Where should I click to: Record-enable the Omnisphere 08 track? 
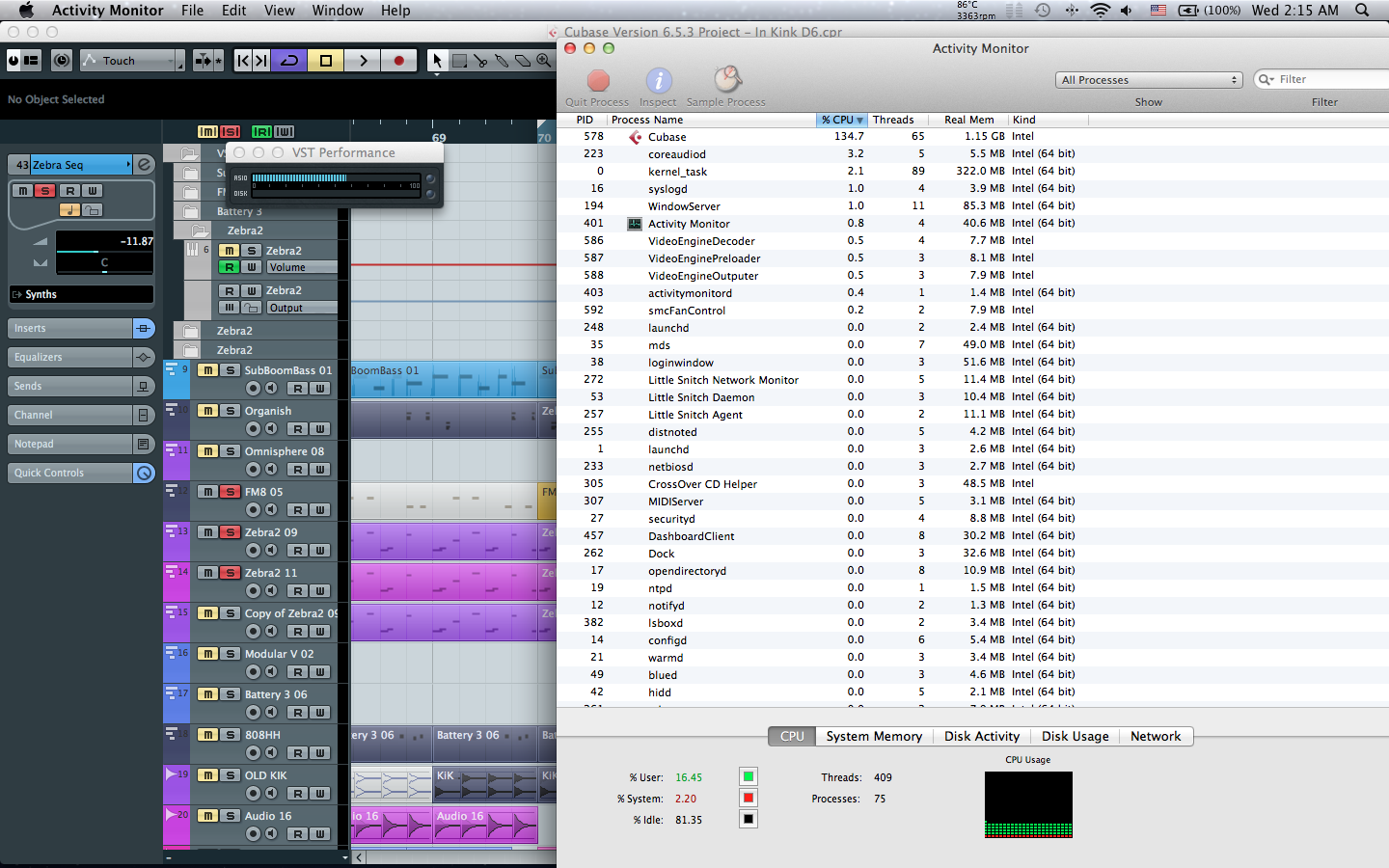click(x=254, y=470)
